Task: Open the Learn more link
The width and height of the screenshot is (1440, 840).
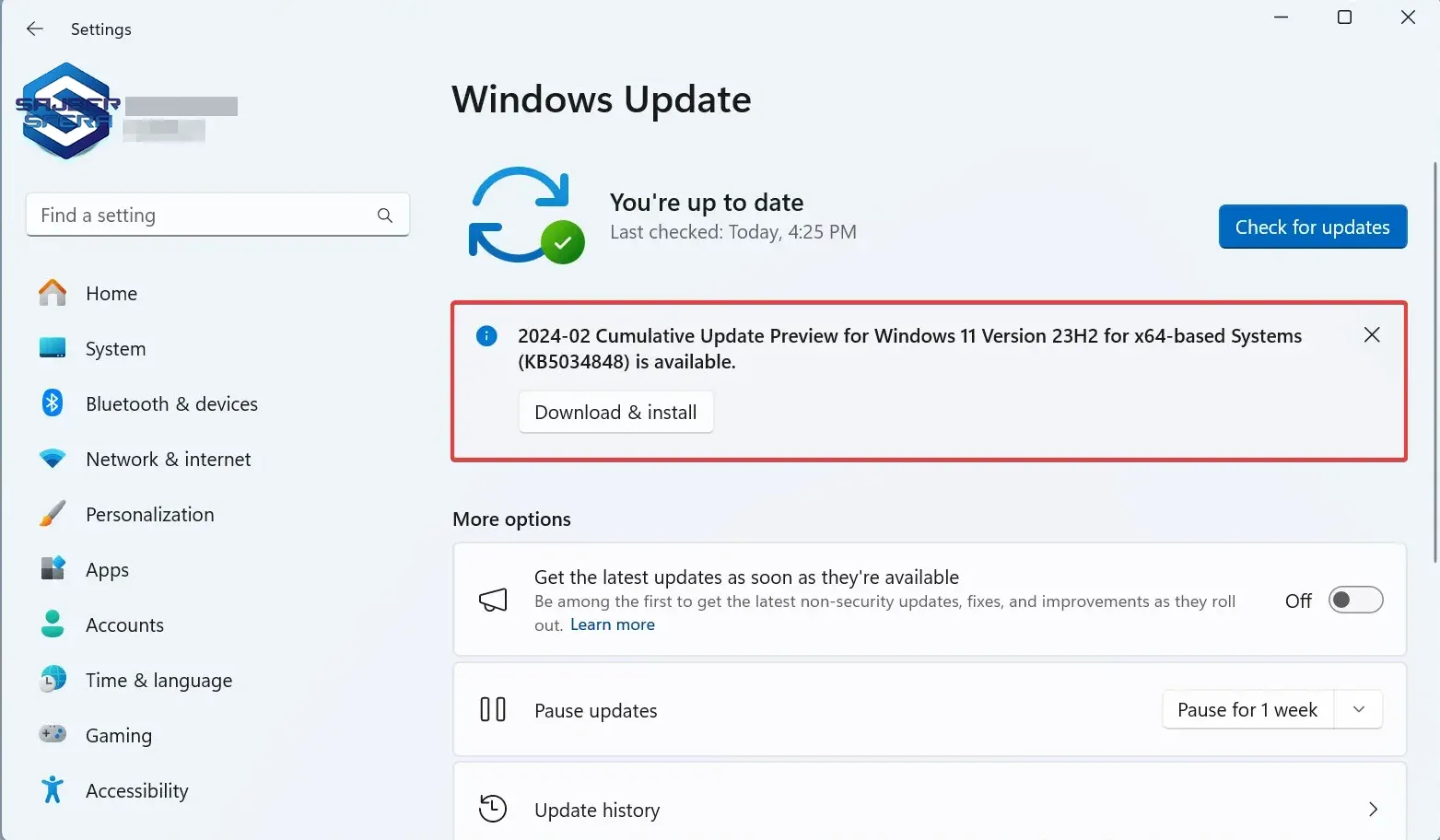Action: 613,624
